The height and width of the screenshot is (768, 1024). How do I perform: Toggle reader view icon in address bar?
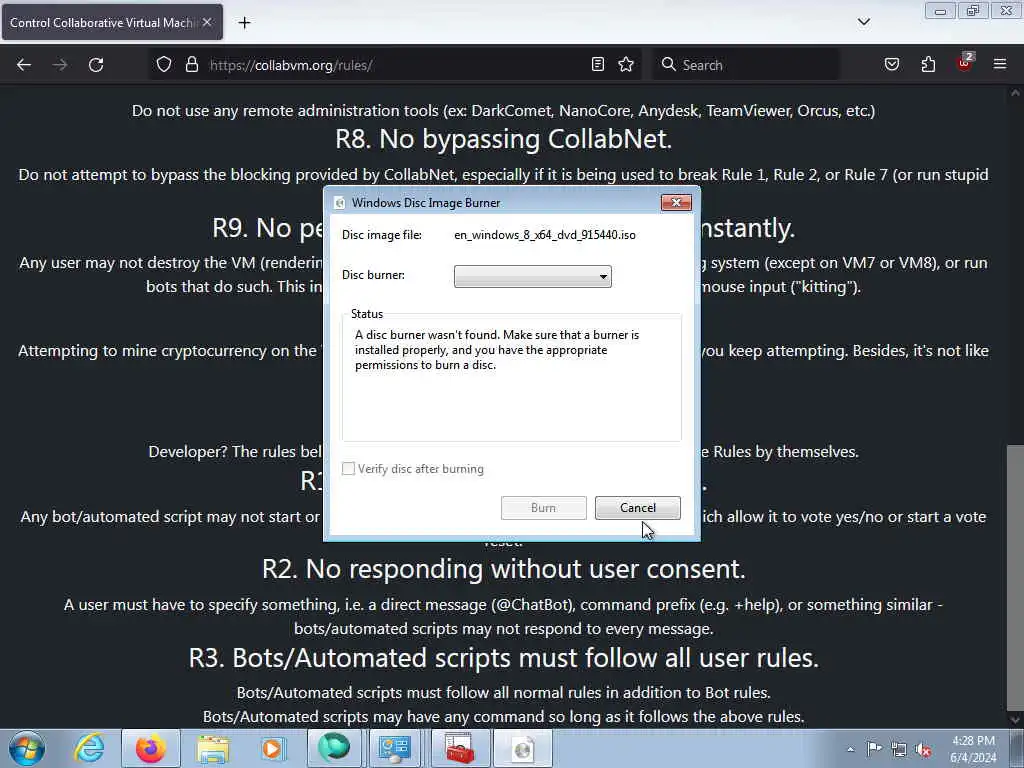tap(598, 65)
